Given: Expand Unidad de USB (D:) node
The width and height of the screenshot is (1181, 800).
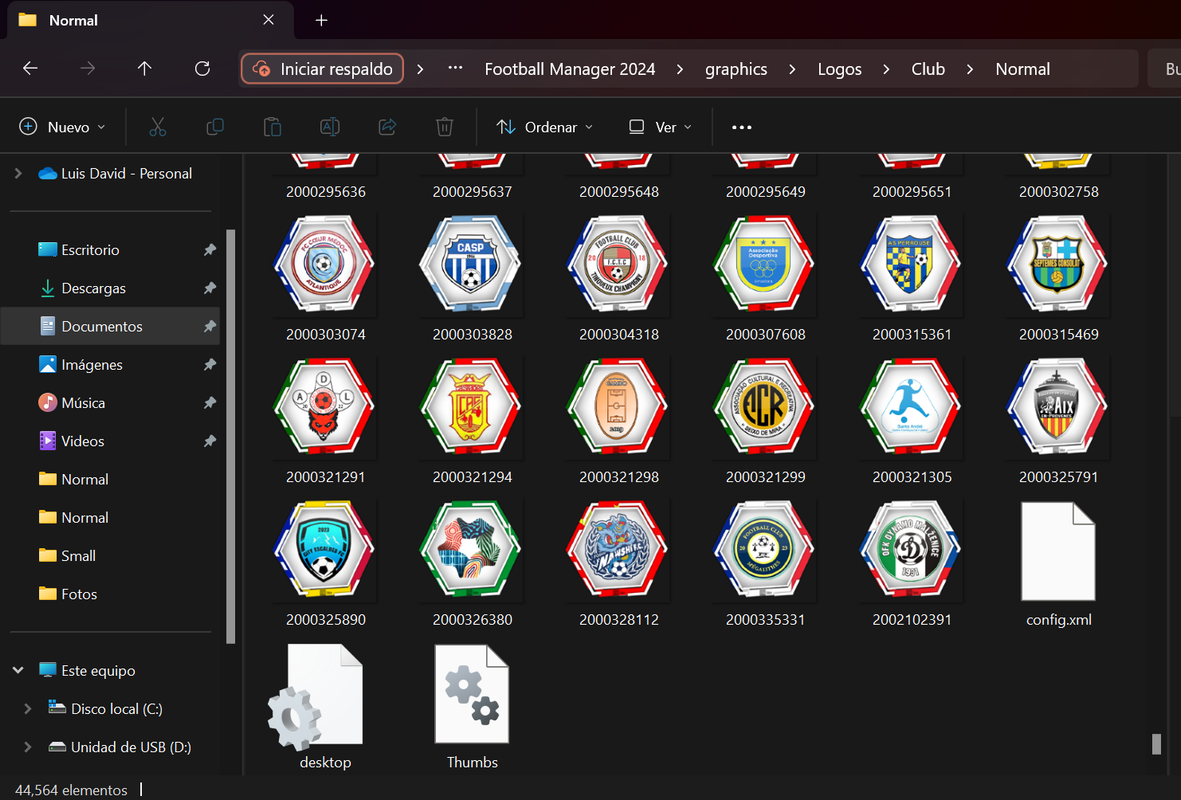Looking at the screenshot, I should coord(28,747).
